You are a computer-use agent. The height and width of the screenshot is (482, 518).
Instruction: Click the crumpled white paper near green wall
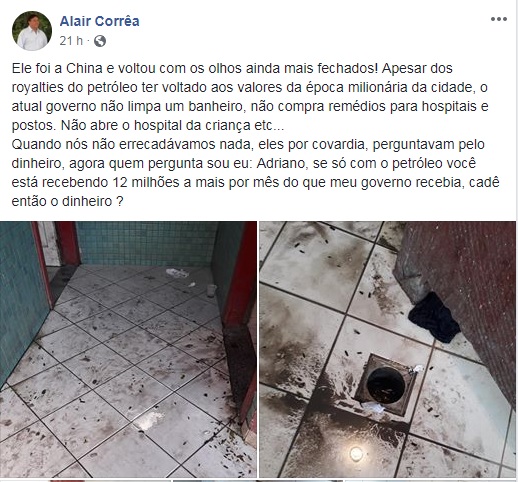tap(177, 273)
